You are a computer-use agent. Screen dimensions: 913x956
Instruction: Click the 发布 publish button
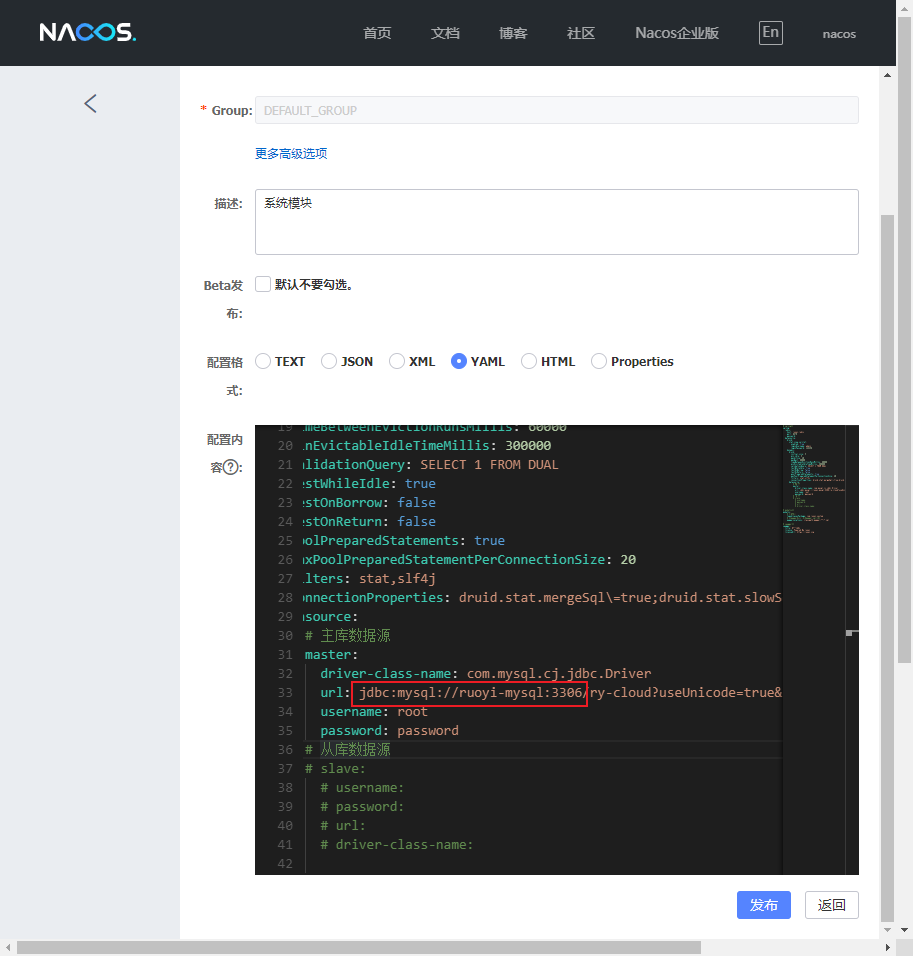764,905
